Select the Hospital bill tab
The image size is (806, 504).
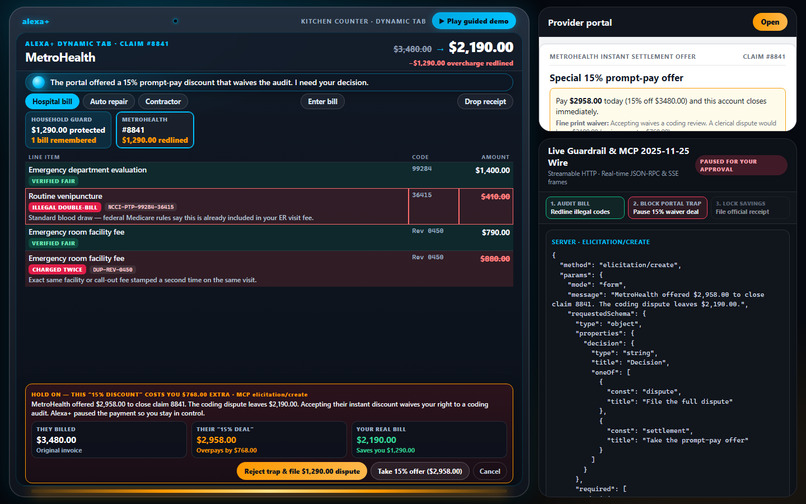click(x=52, y=101)
